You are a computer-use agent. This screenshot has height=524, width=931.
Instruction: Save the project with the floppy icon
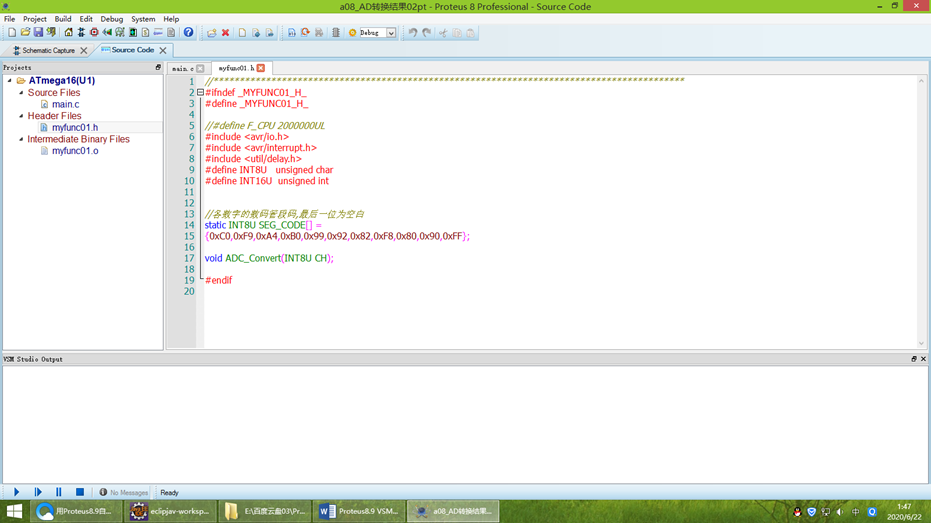tap(38, 33)
